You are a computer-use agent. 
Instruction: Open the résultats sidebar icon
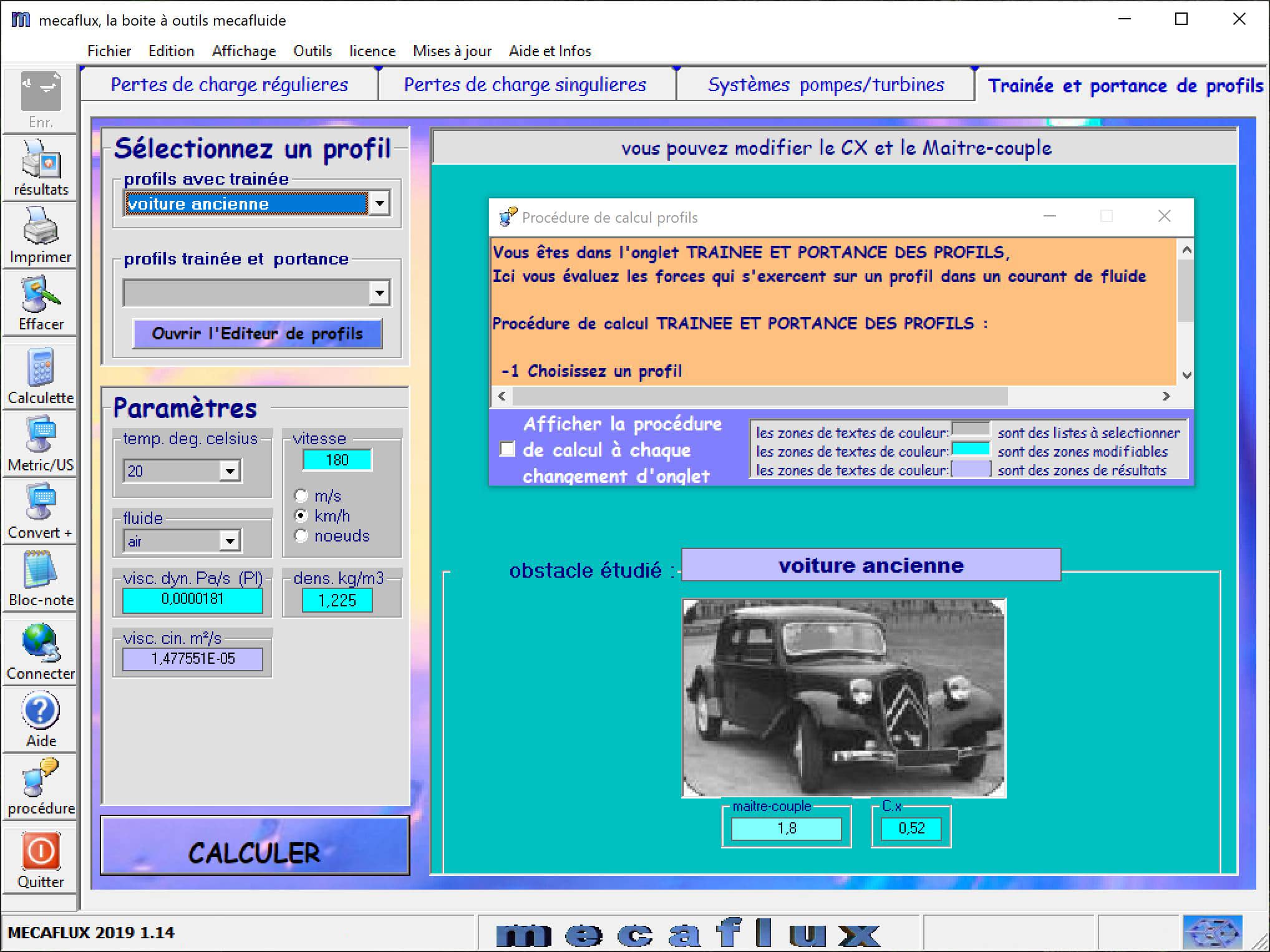pos(41,166)
